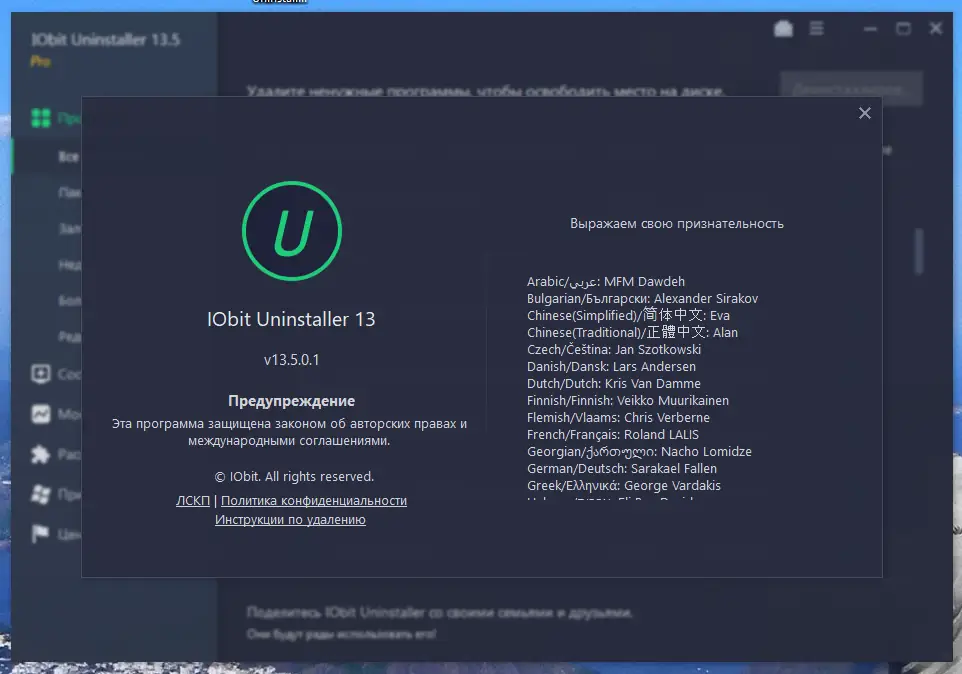Click the round IObit Uninstaller logo
The image size is (962, 674).
click(x=291, y=229)
